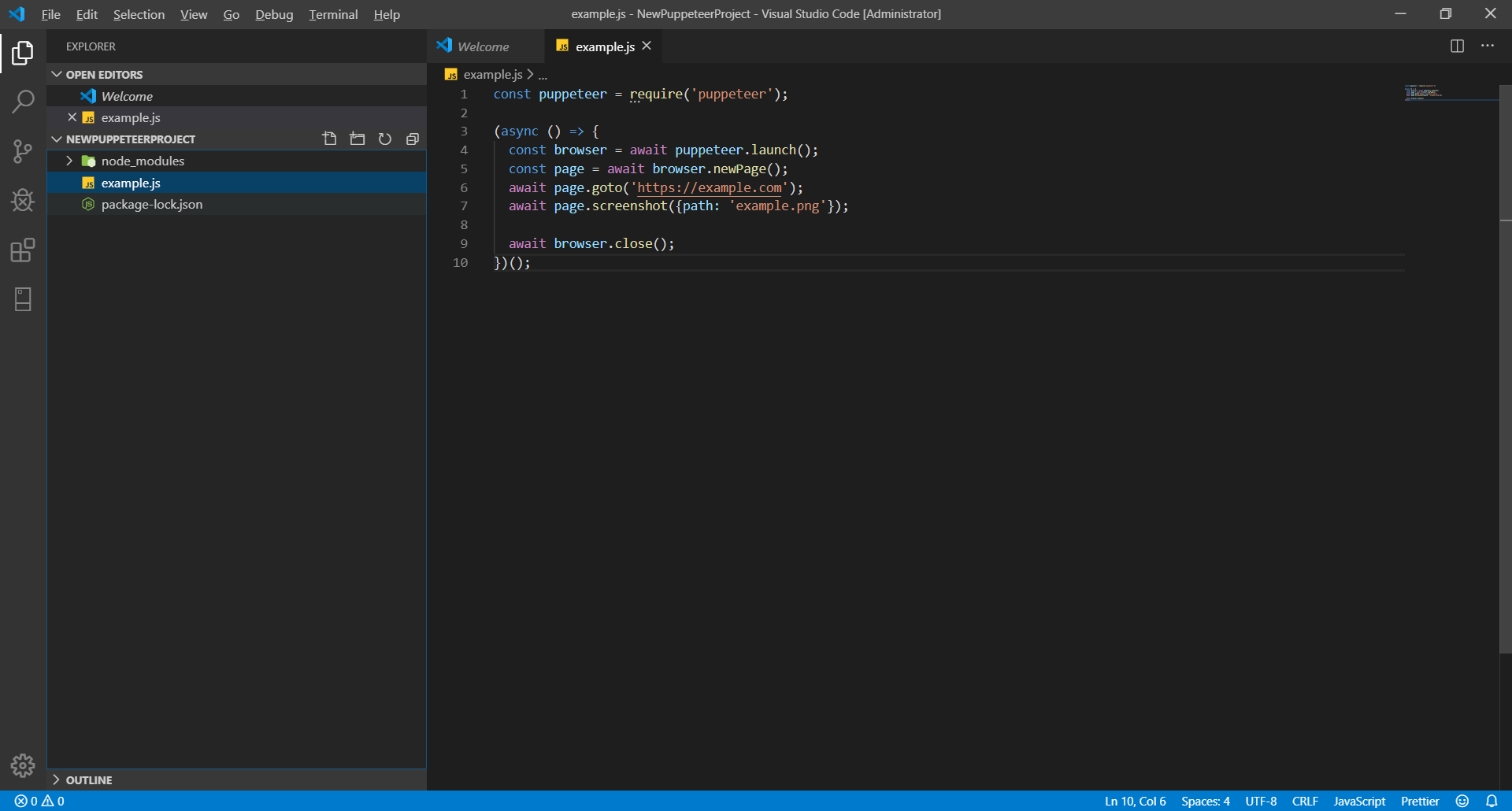Open the Help menu
Image resolution: width=1512 pixels, height=811 pixels.
click(387, 14)
